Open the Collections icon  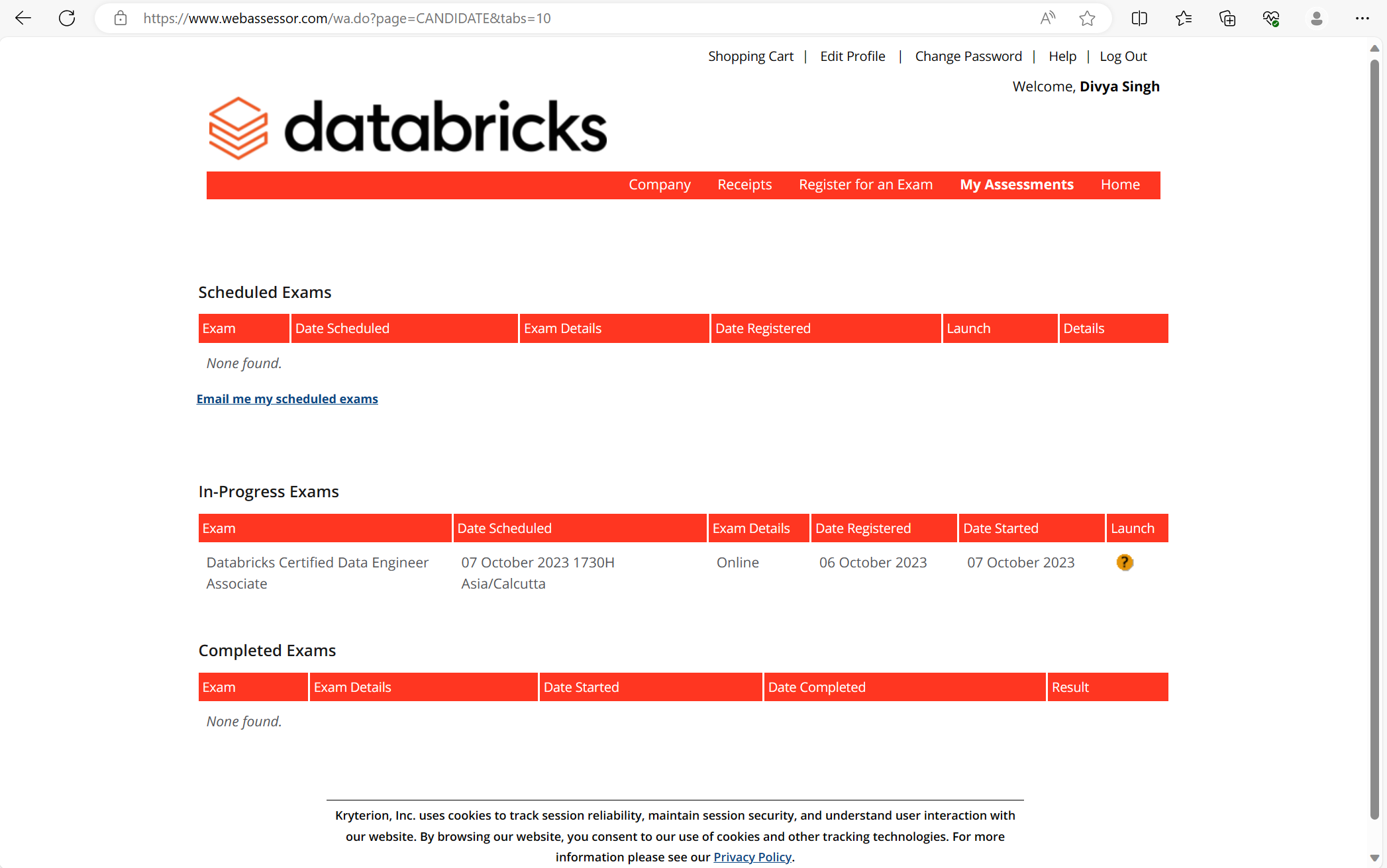click(1227, 18)
